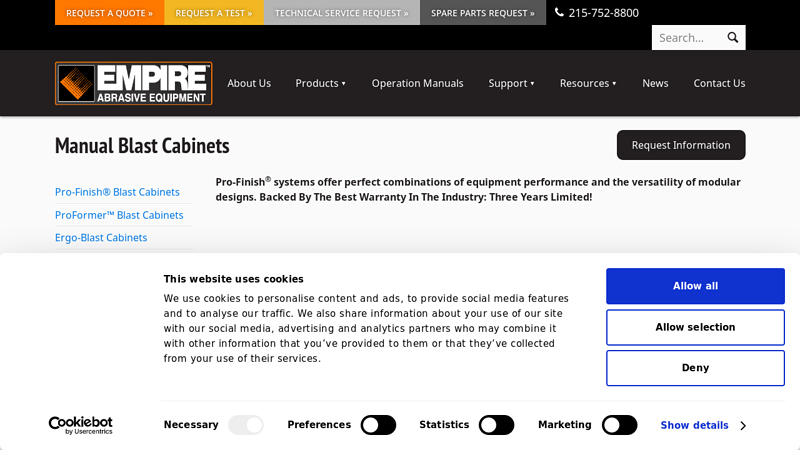Click the Deny cookies button
This screenshot has height=450, width=800.
695,368
